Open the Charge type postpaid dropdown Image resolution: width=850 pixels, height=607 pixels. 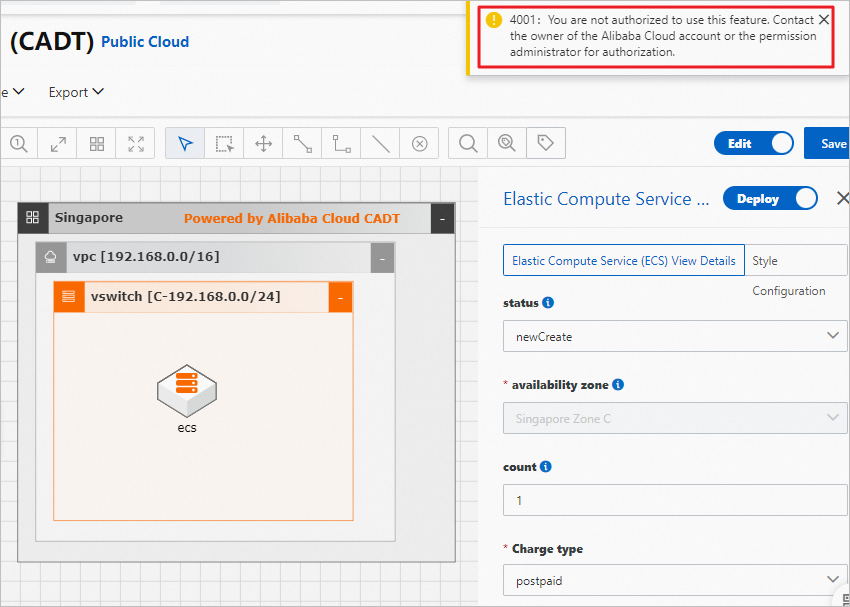(x=675, y=580)
